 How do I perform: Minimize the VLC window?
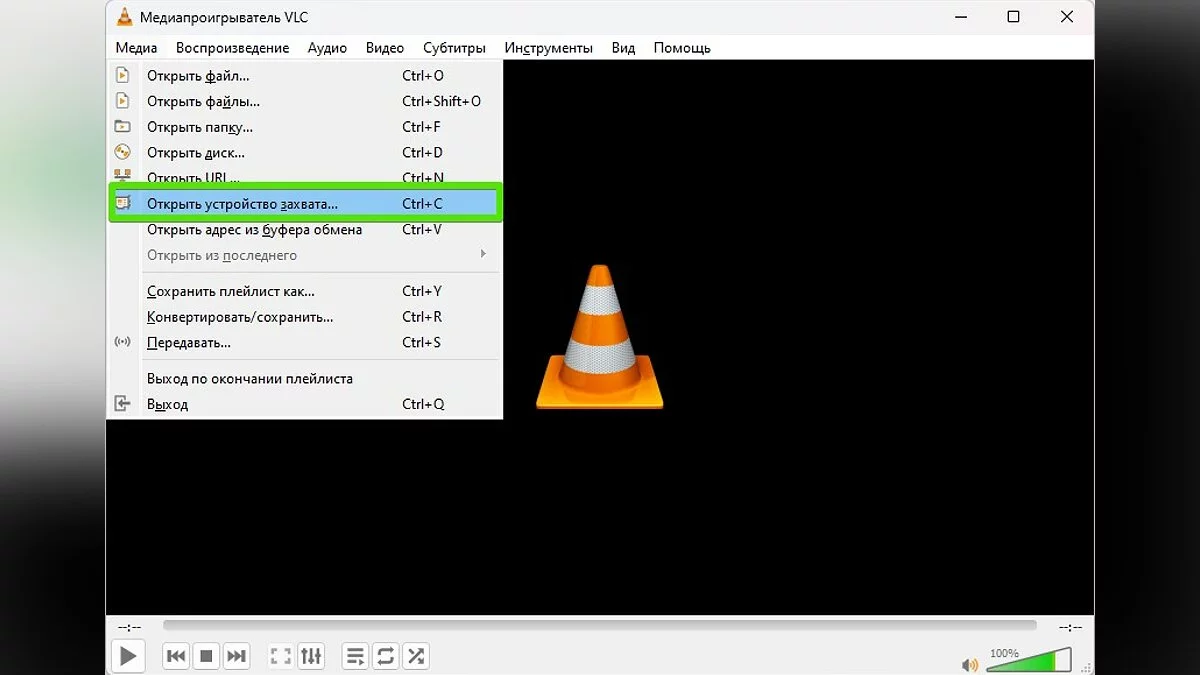(x=959, y=17)
